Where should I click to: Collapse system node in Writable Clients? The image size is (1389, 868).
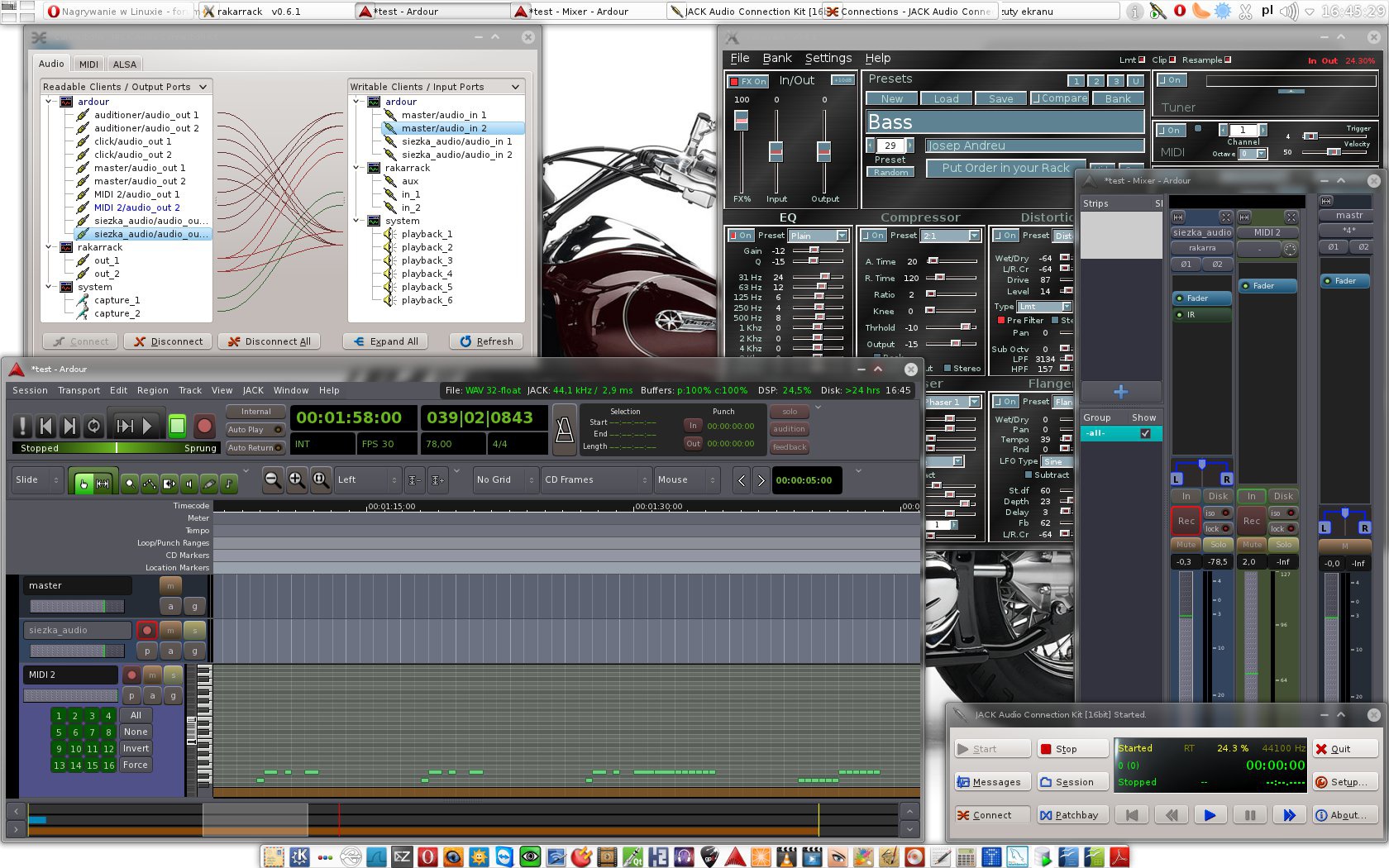pos(357,221)
